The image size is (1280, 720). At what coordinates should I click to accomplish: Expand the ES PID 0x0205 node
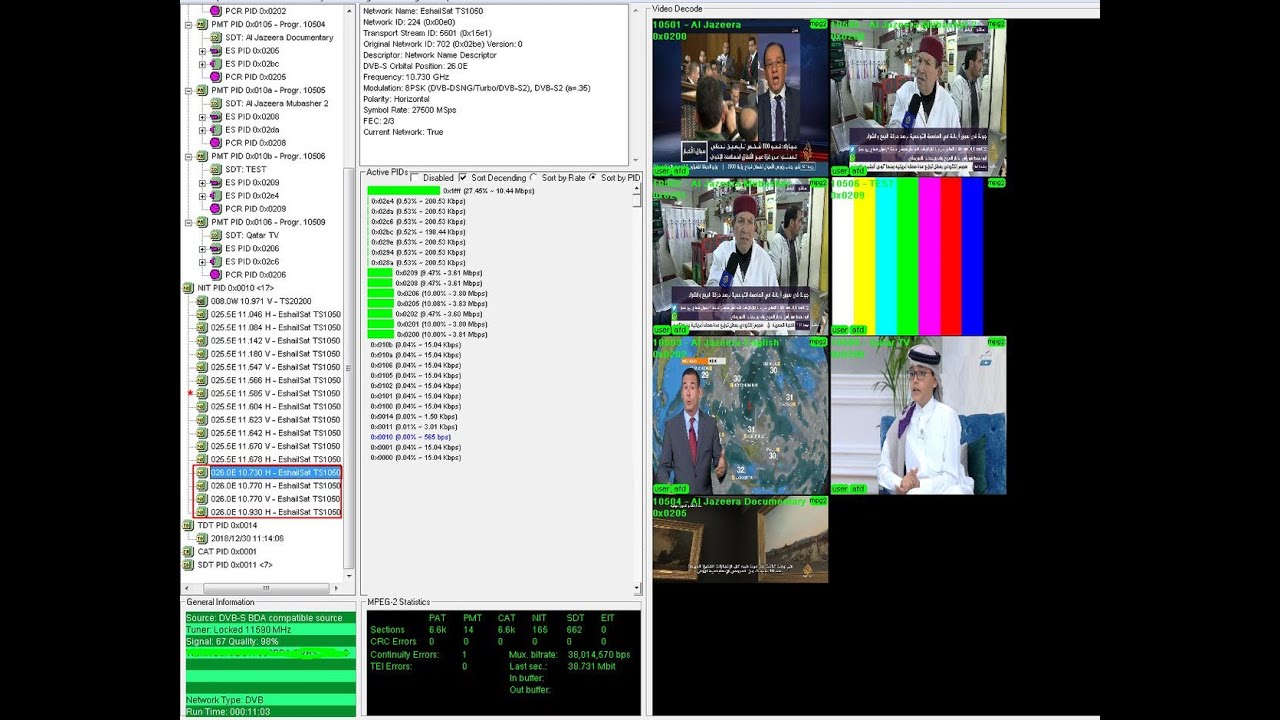[x=202, y=50]
